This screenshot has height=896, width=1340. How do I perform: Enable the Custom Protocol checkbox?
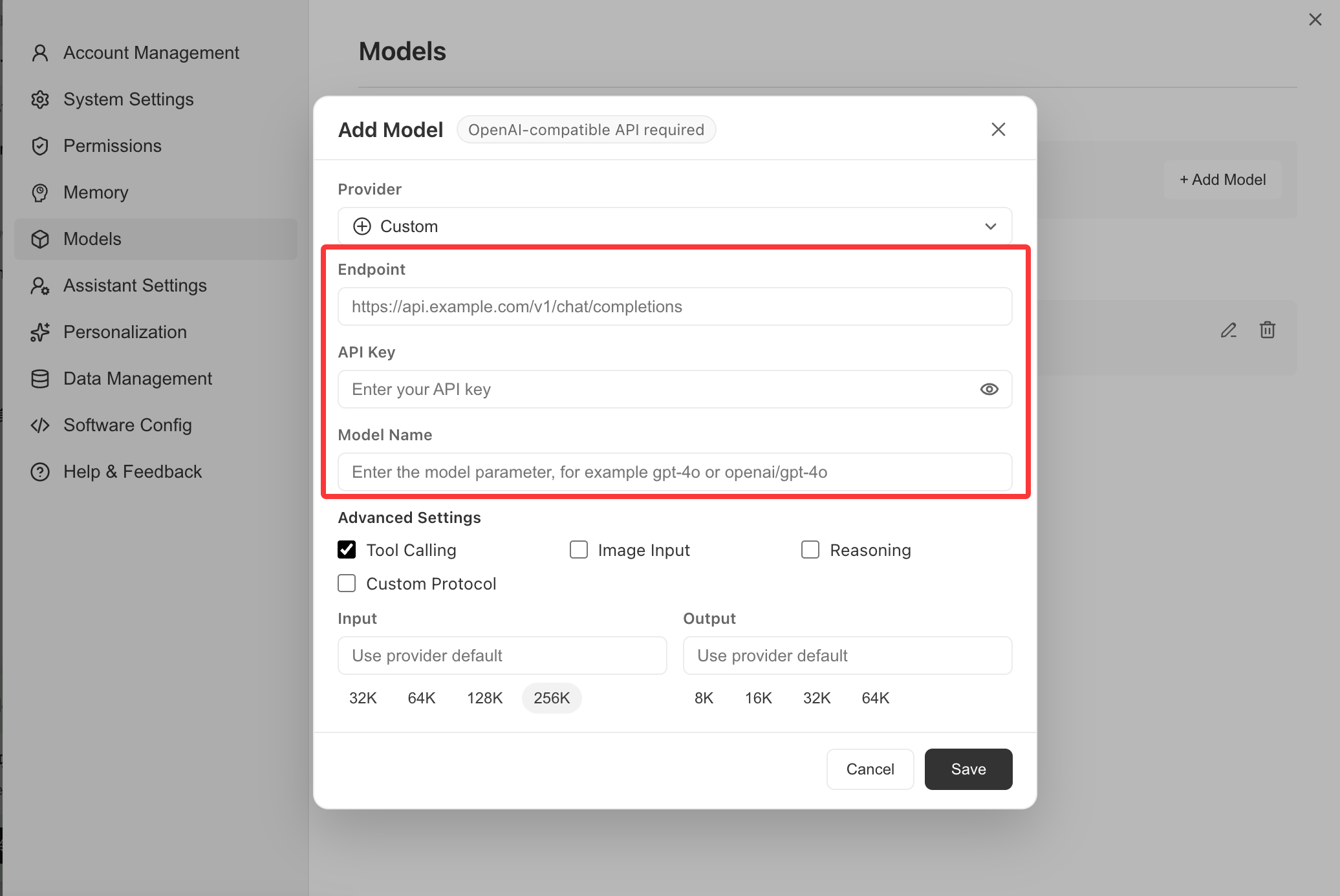pos(347,583)
